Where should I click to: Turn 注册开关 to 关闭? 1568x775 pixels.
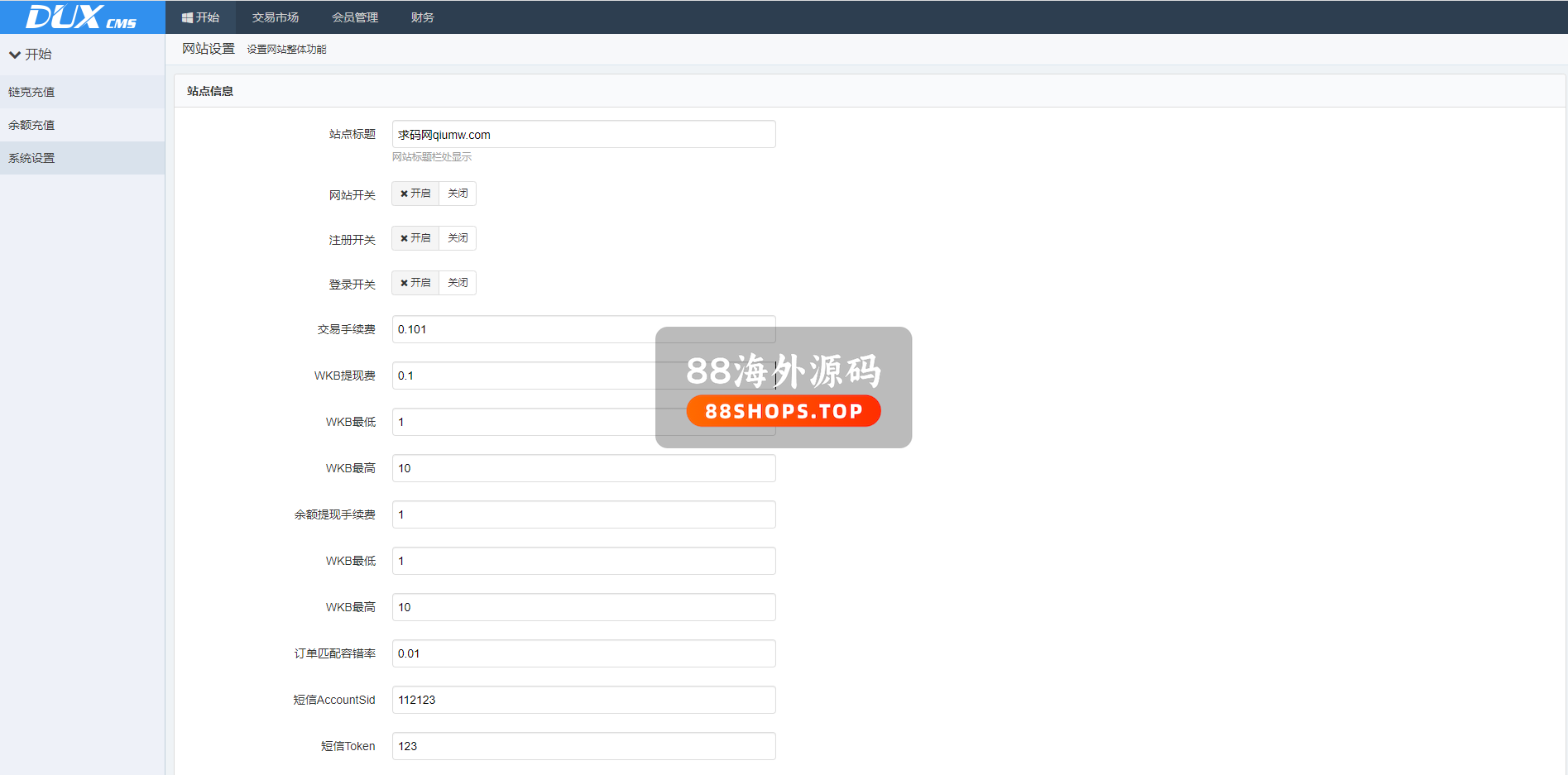pyautogui.click(x=458, y=238)
